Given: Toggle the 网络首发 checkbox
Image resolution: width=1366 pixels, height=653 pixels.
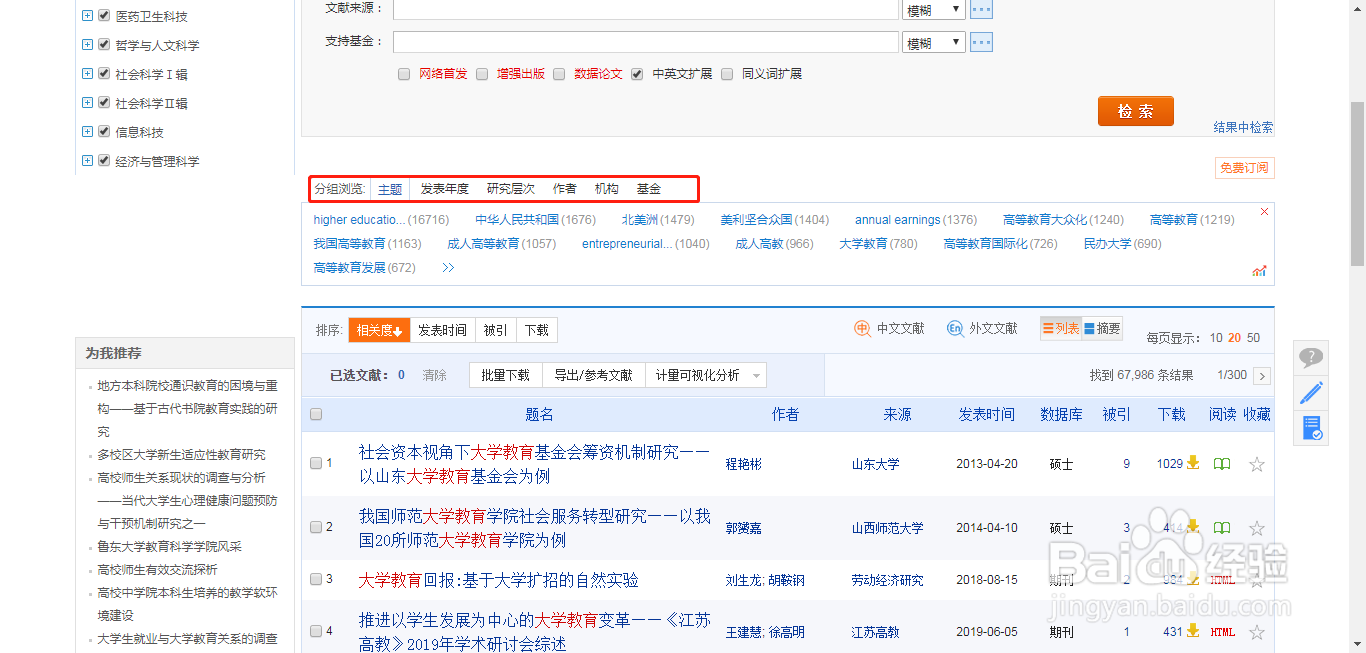Looking at the screenshot, I should click(404, 74).
